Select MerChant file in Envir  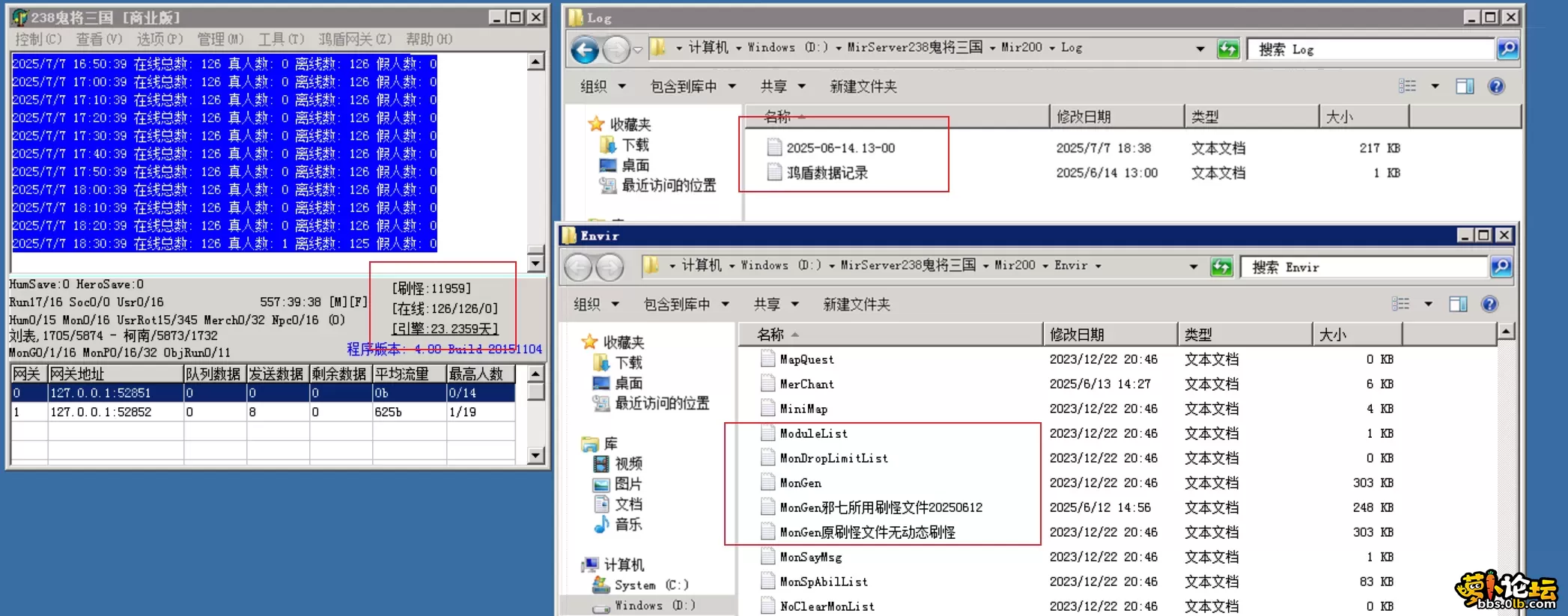(807, 384)
